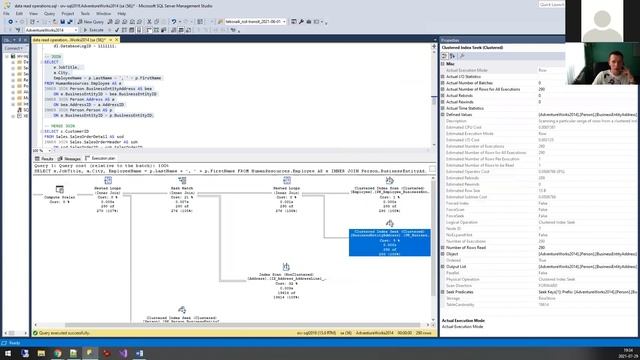Open Chrome from the taskbar

coord(58,353)
